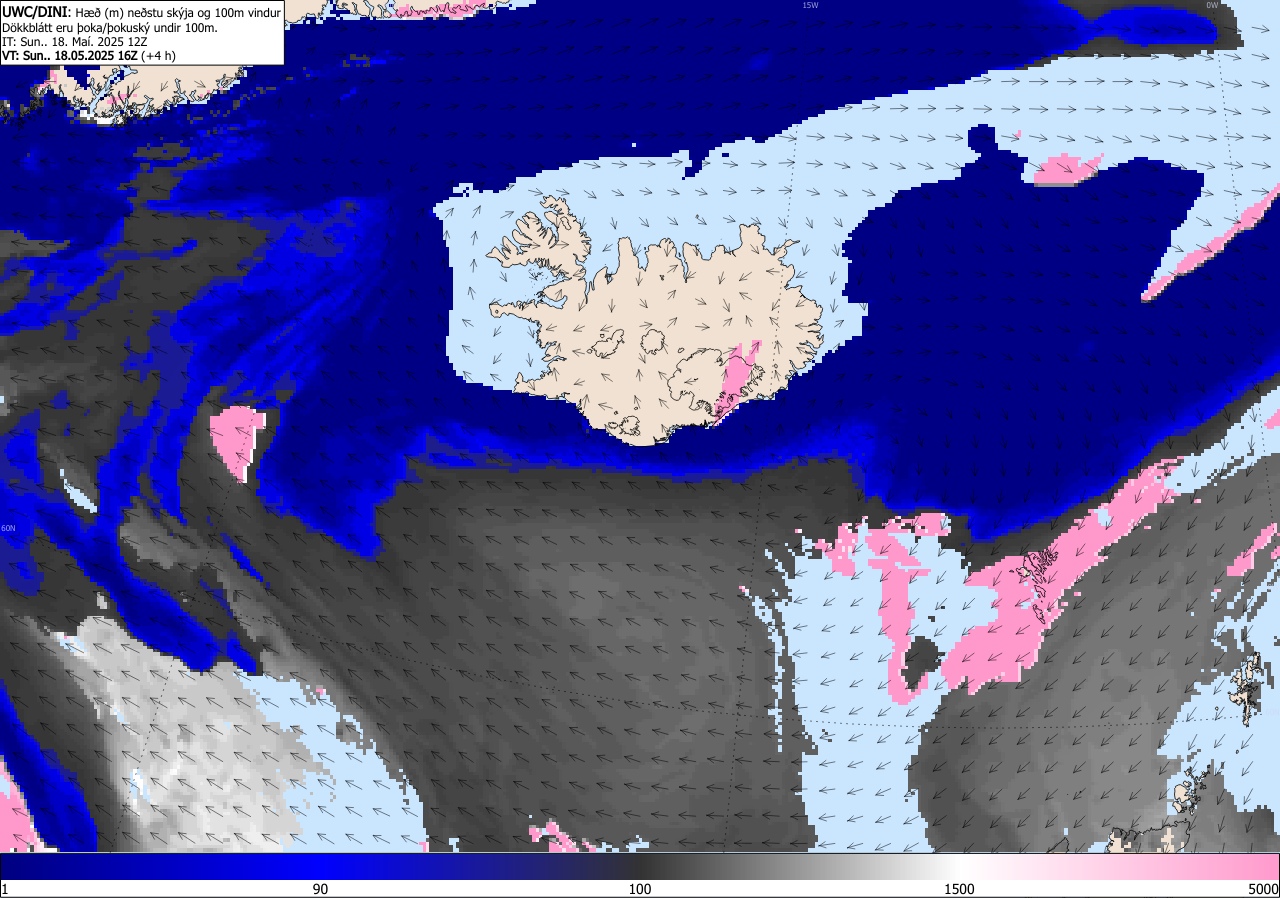Click the '15W' longitude label at the top of the map

click(810, 5)
